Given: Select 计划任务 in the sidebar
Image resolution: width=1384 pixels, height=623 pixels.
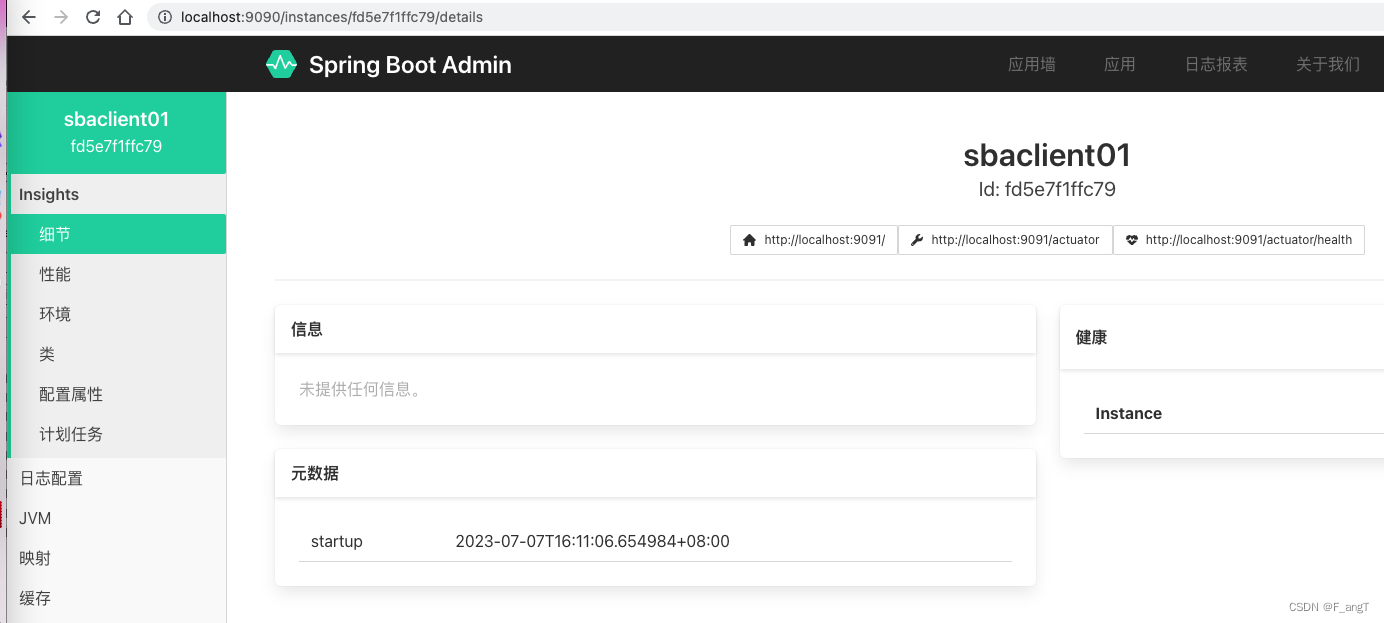Looking at the screenshot, I should pos(117,434).
